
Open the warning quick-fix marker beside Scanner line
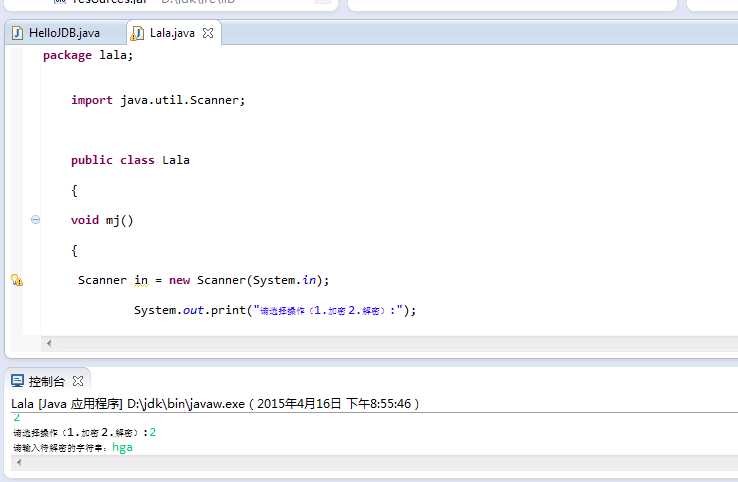pyautogui.click(x=16, y=280)
